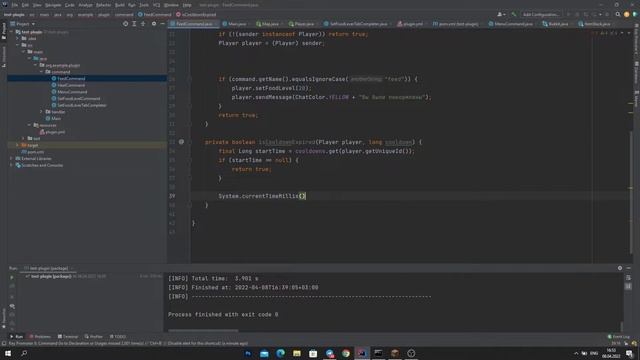Click the Select Opened File locate icon
The image size is (640, 360).
click(x=125, y=24)
